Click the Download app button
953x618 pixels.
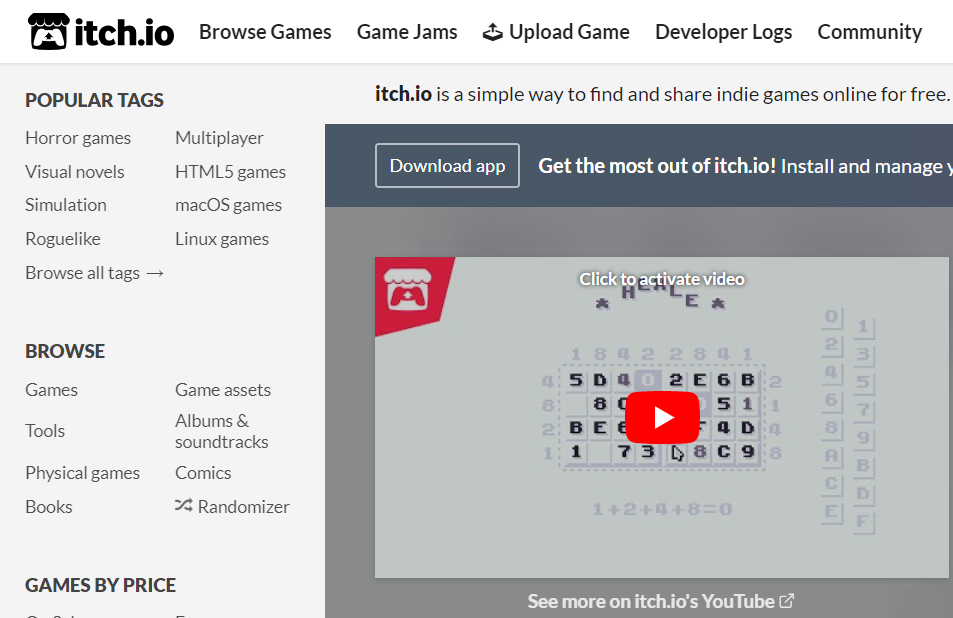click(x=447, y=165)
